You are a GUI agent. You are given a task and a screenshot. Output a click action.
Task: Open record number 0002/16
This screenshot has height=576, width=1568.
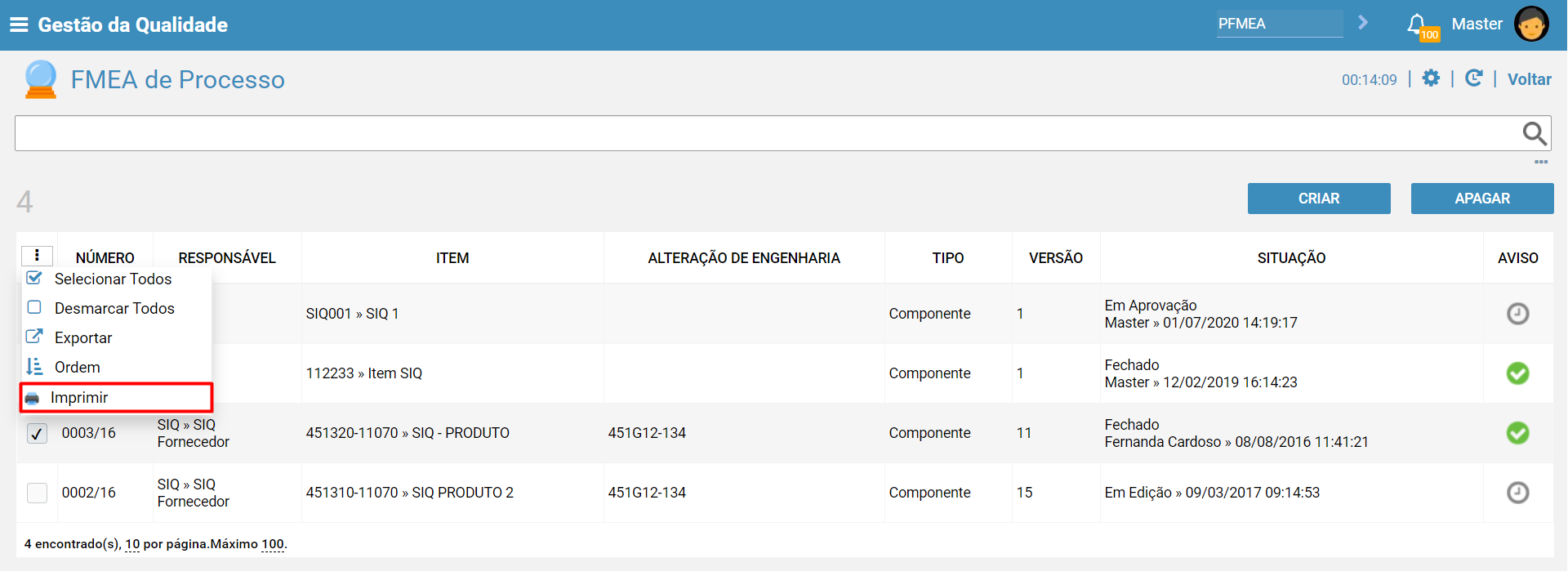(x=89, y=493)
